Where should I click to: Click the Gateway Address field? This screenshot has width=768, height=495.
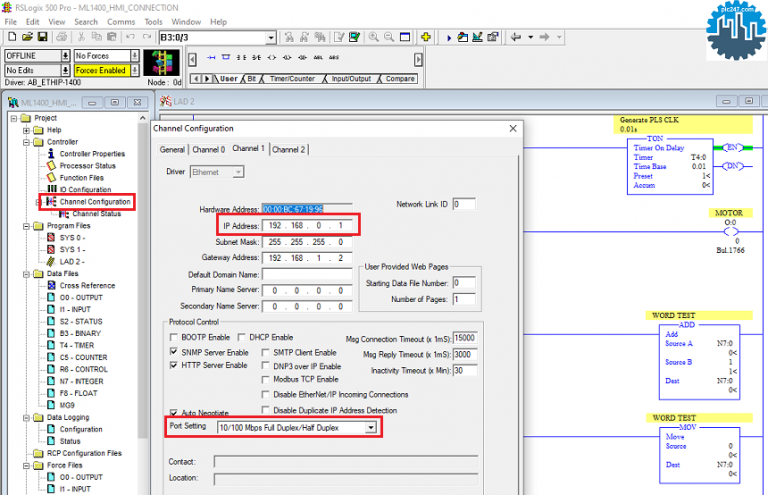pyautogui.click(x=307, y=258)
